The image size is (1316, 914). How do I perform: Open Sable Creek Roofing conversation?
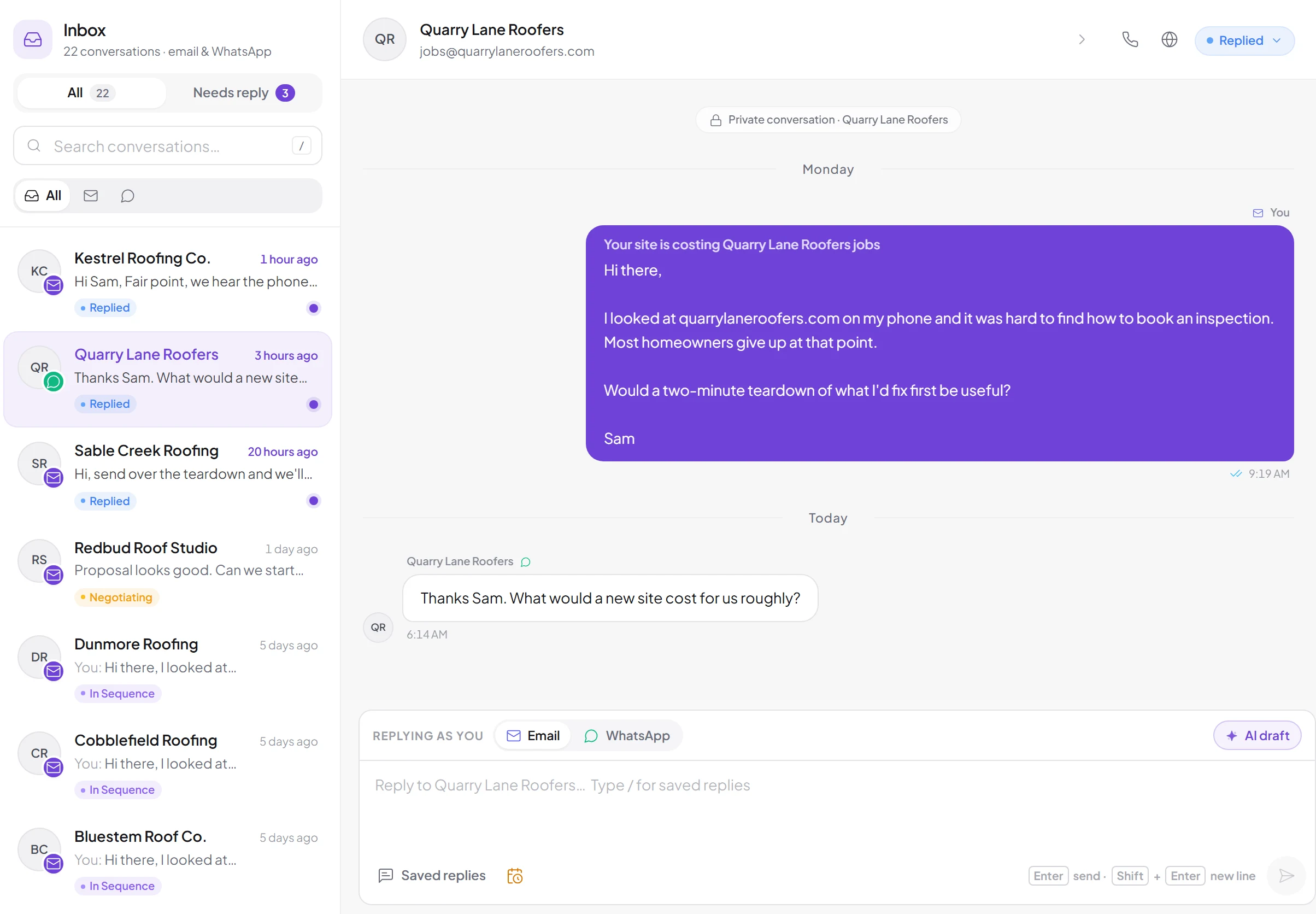pyautogui.click(x=168, y=476)
